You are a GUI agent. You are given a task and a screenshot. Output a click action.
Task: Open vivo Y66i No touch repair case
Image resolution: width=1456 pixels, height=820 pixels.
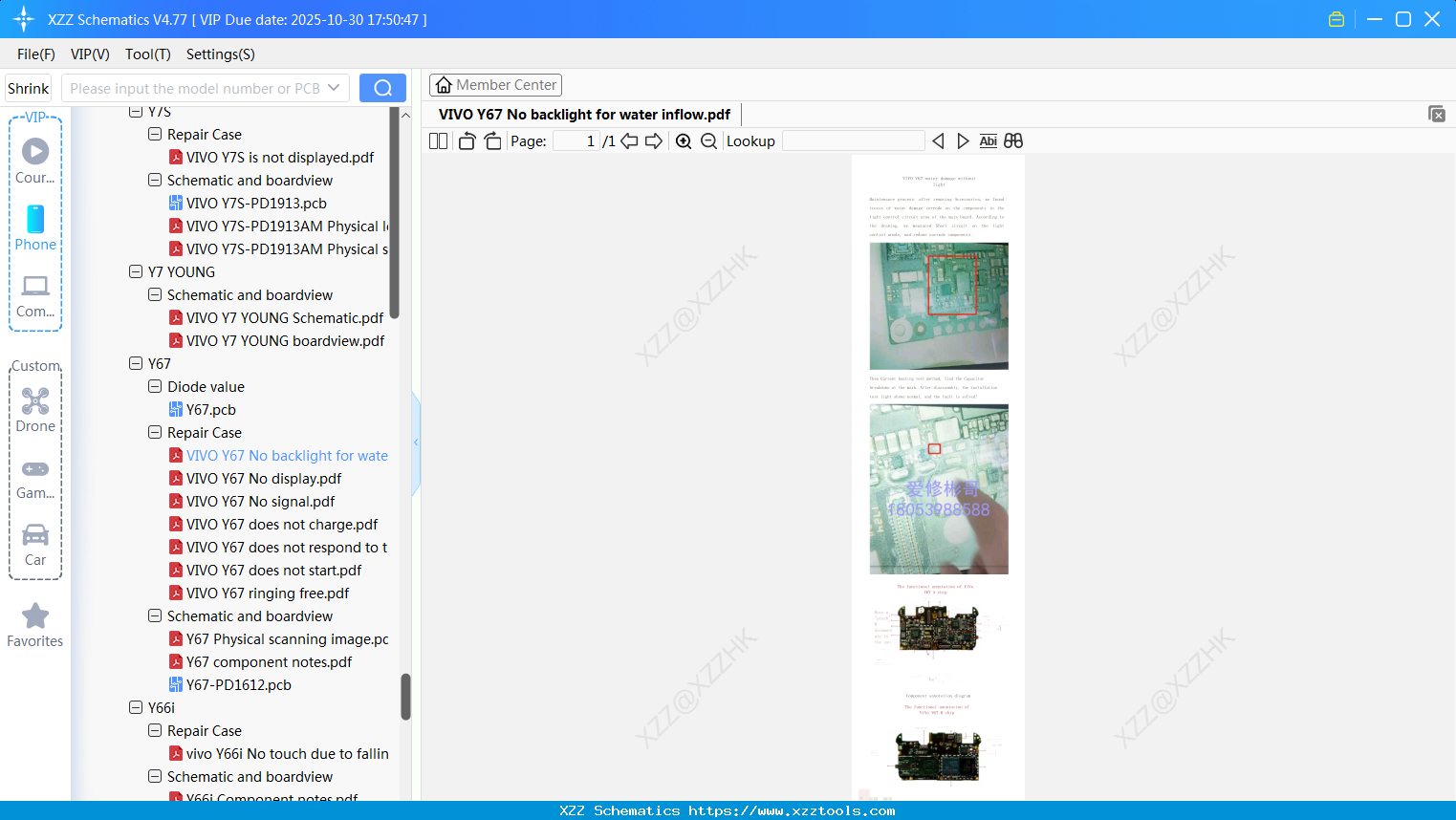point(287,753)
